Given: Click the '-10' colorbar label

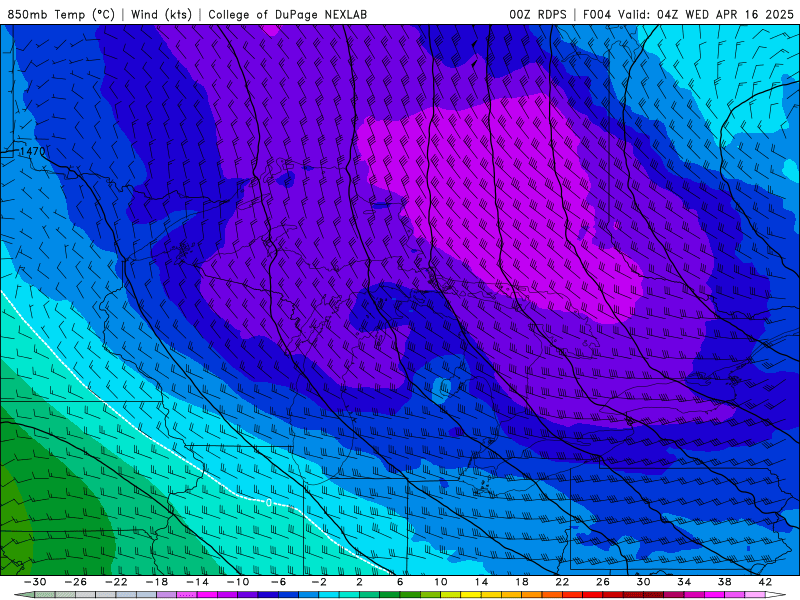Looking at the screenshot, I should (x=238, y=582).
